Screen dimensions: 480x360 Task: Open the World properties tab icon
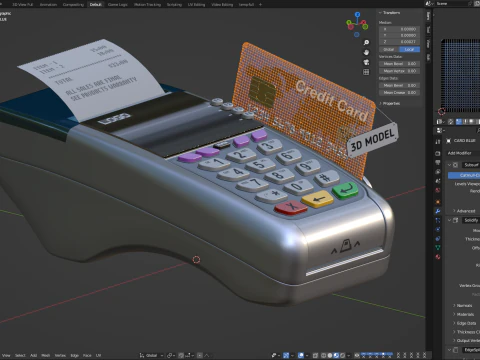click(438, 190)
